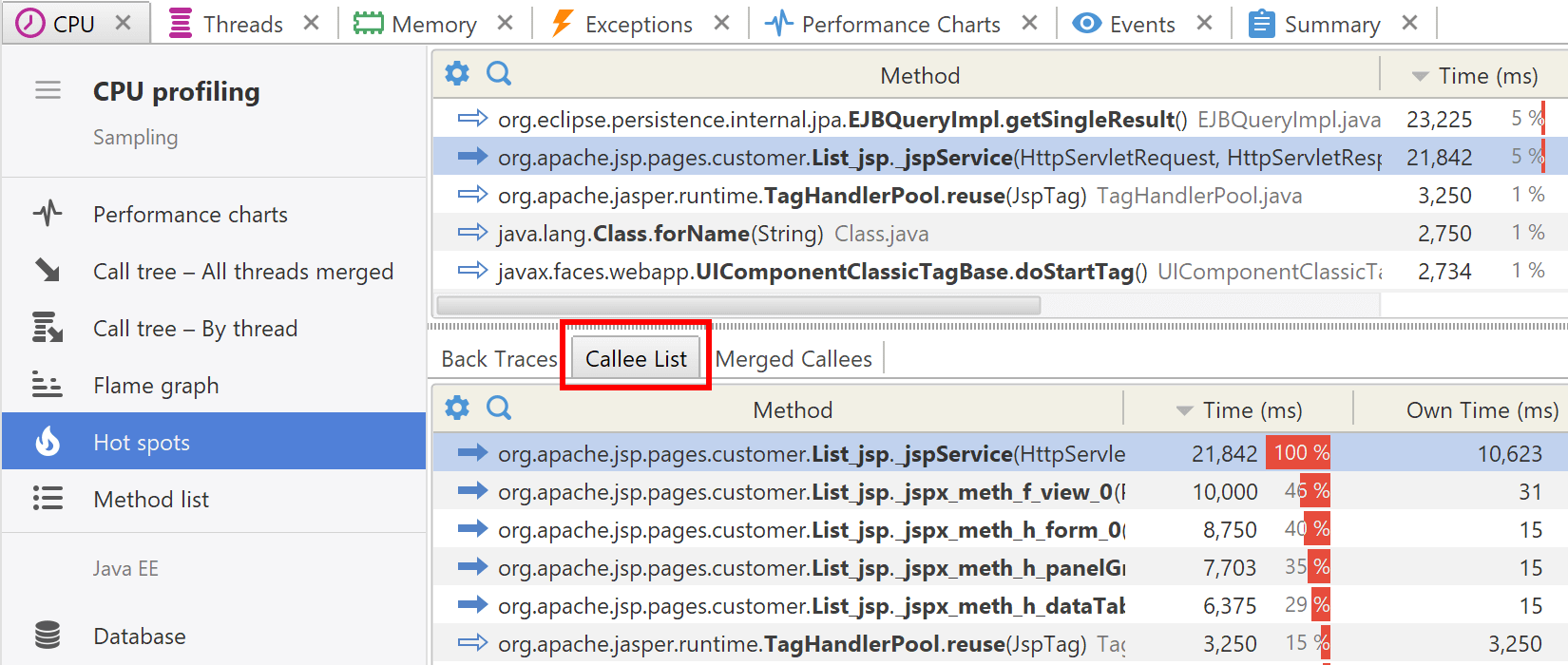
Task: Click the Performance charts pulse icon in sidebar
Action: coord(48,214)
